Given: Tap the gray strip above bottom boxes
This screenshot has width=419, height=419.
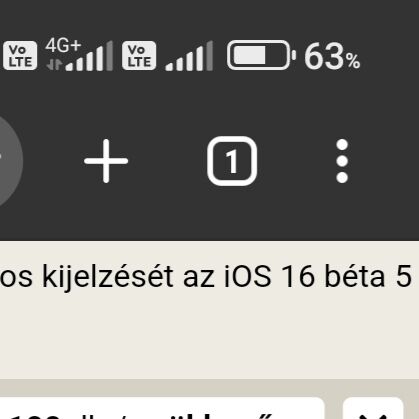Looking at the screenshot, I should (209, 388).
